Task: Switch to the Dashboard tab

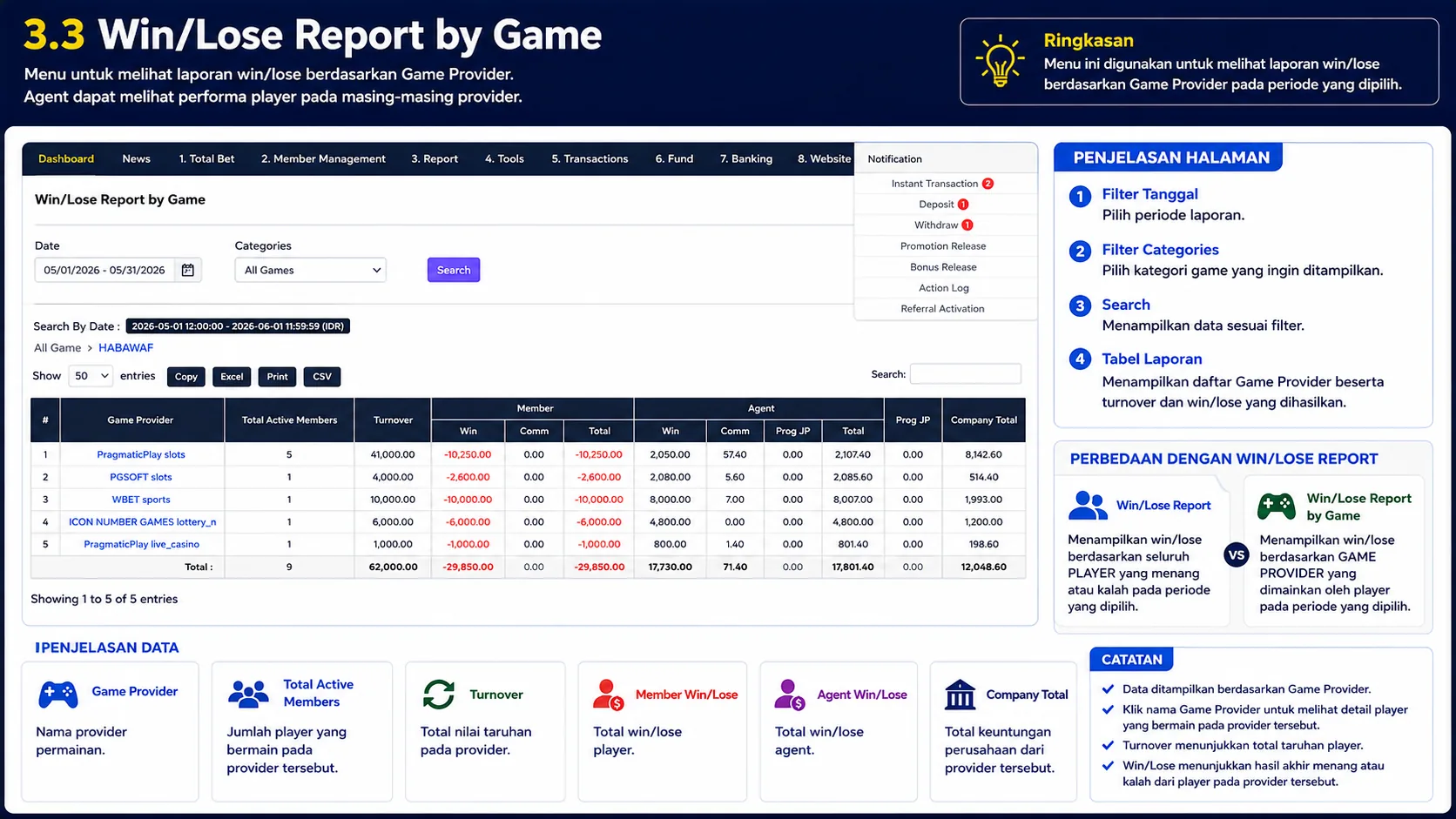Action: 66,158
